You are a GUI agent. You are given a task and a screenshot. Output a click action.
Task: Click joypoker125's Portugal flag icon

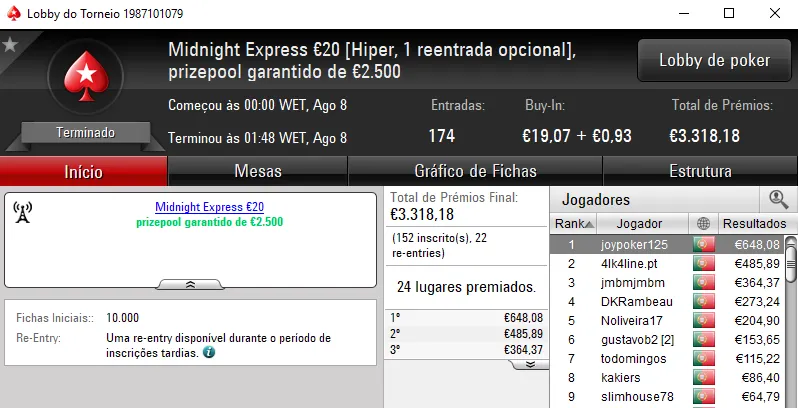pyautogui.click(x=703, y=244)
